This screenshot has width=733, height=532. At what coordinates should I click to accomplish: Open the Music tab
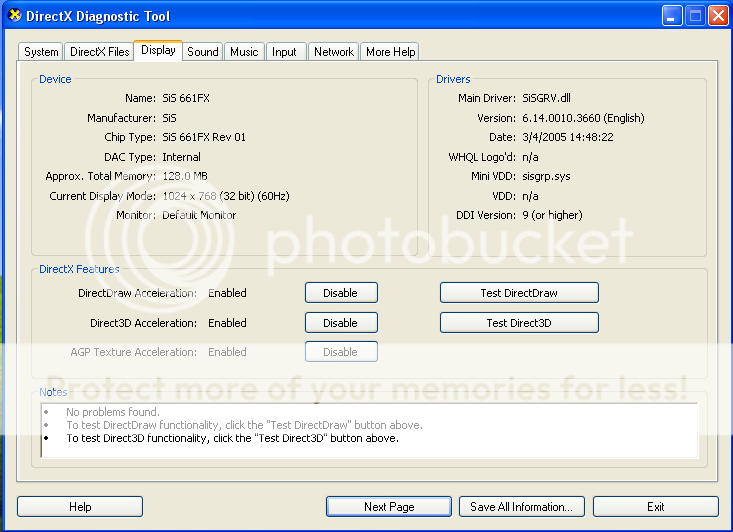pyautogui.click(x=244, y=52)
